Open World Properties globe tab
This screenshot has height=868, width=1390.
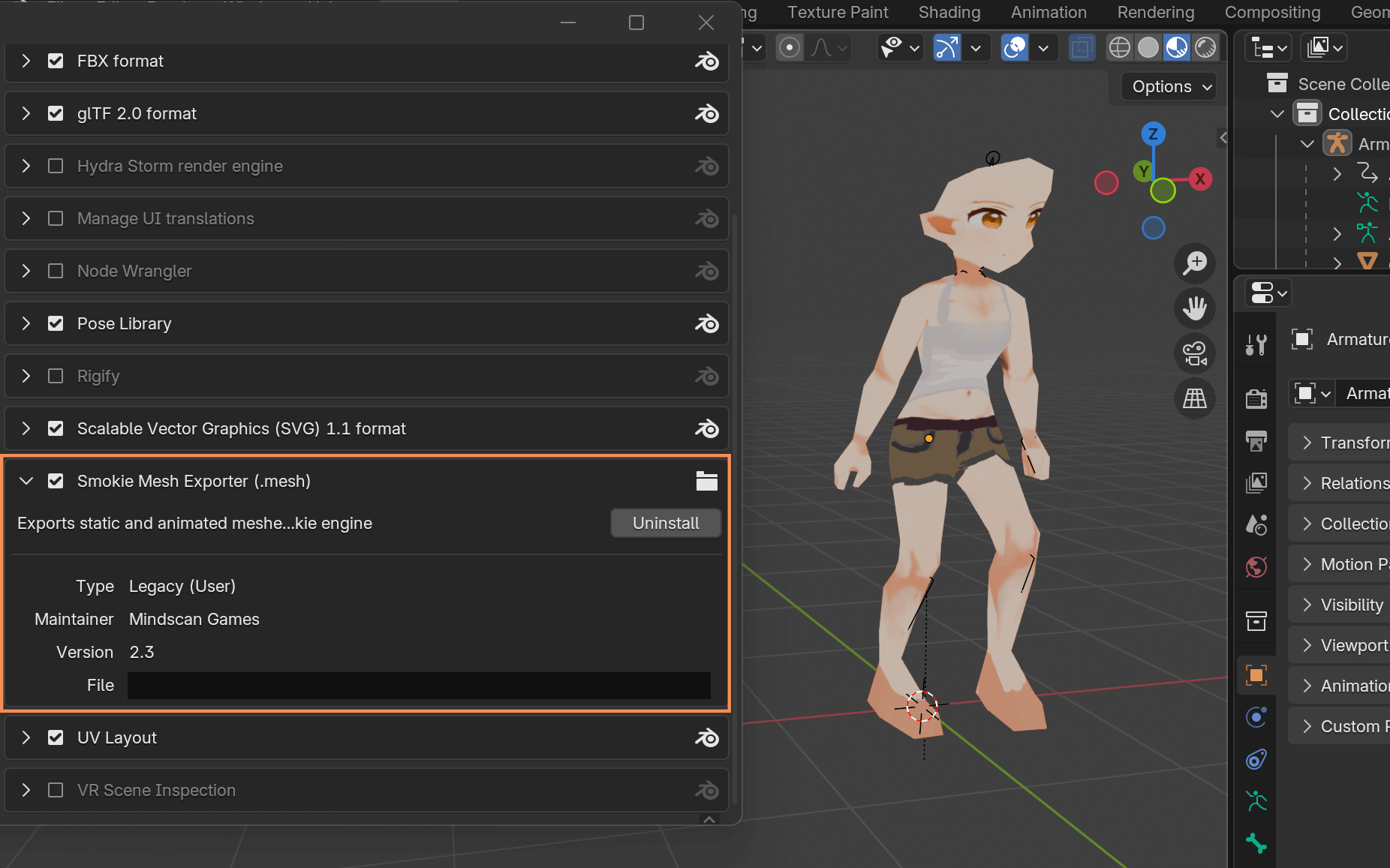(x=1256, y=568)
